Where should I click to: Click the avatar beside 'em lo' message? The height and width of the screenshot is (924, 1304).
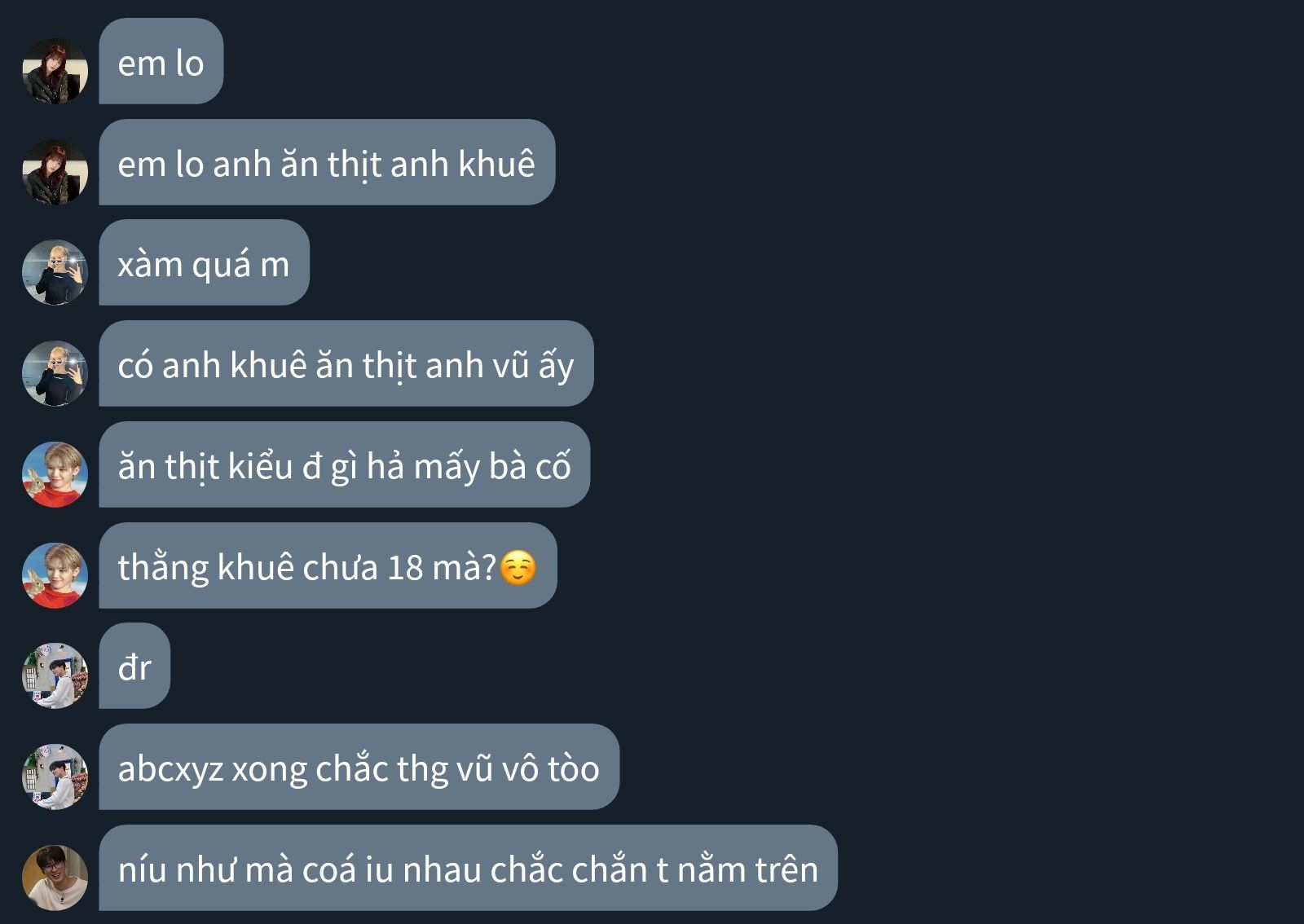click(x=55, y=71)
